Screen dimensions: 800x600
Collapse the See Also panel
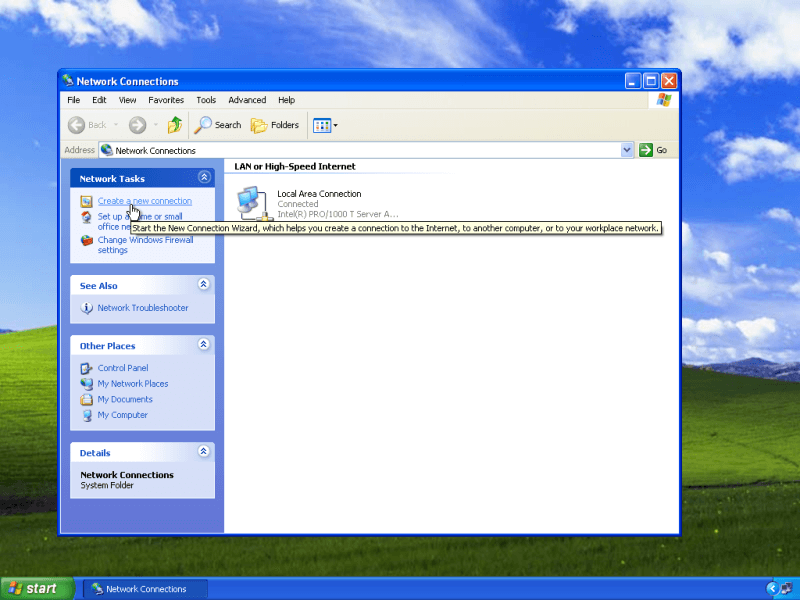pyautogui.click(x=204, y=285)
